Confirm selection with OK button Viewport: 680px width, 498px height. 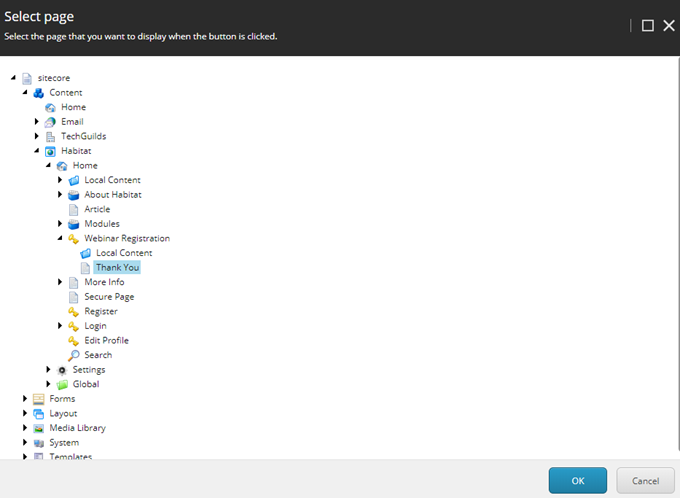[578, 481]
